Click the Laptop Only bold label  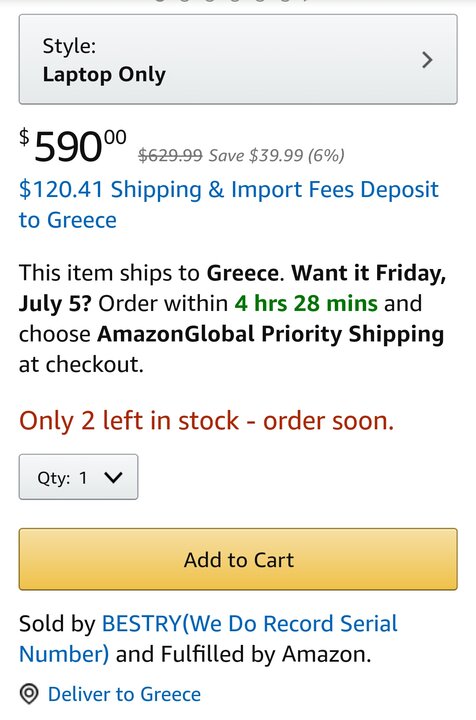pyautogui.click(x=104, y=74)
